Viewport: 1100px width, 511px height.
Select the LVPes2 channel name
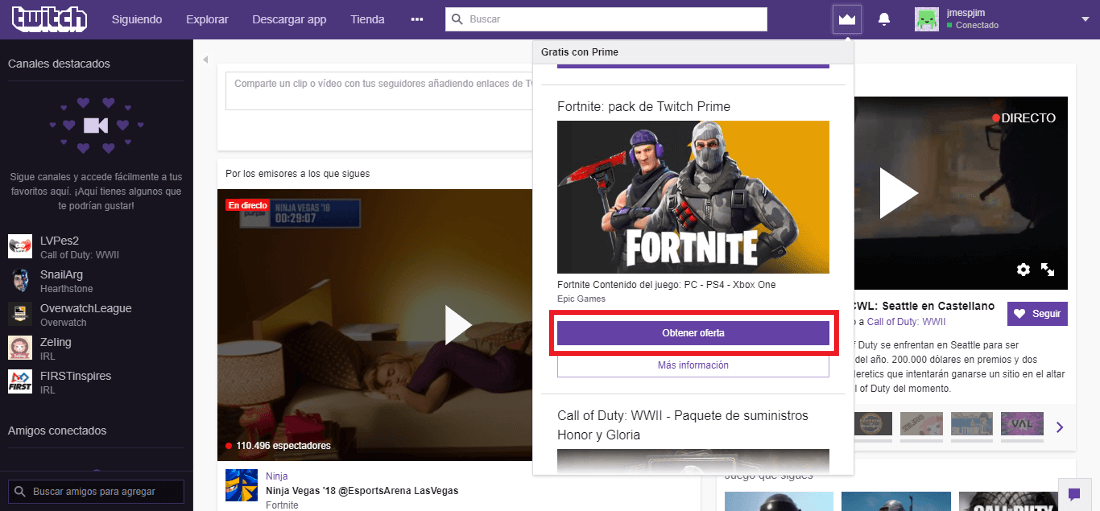[58, 241]
